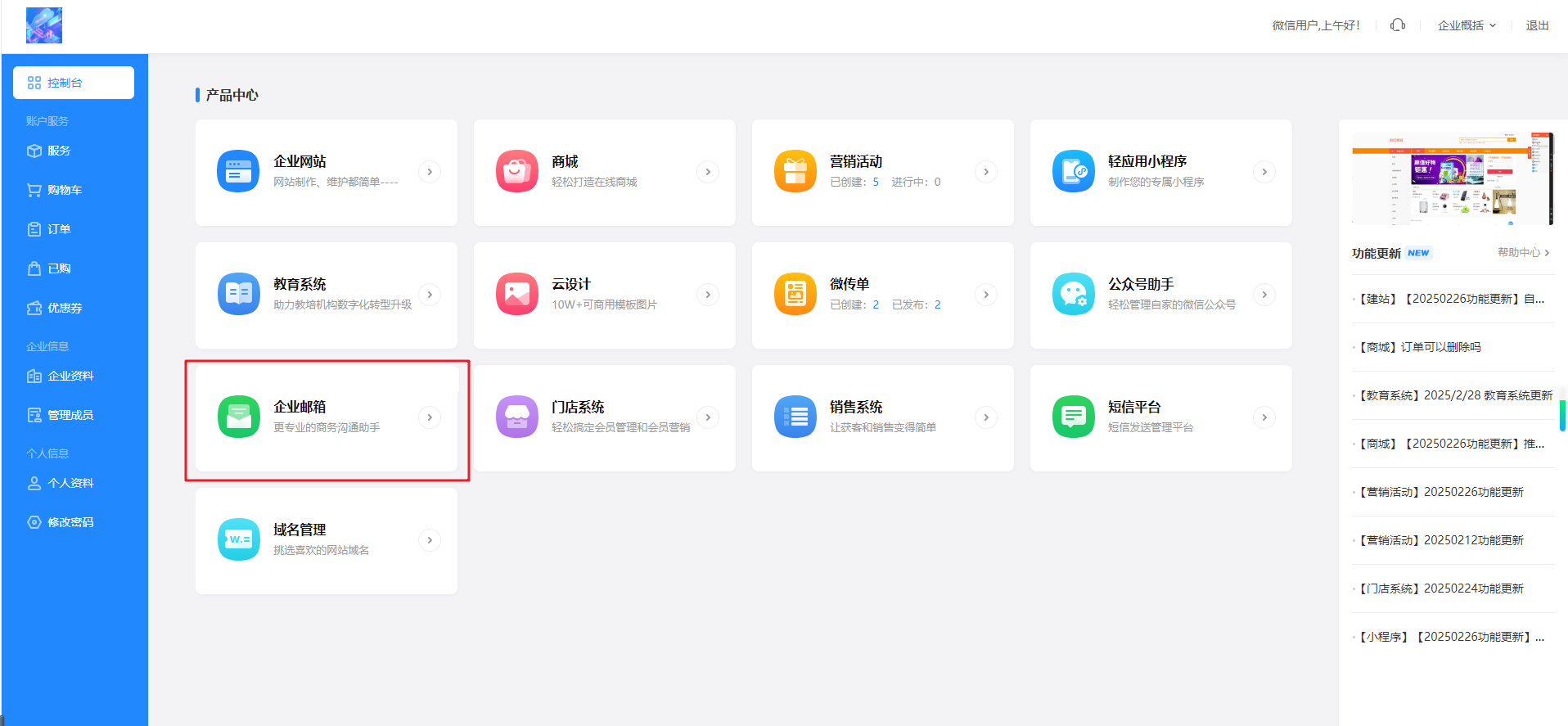The image size is (1568, 726).
Task: Open 【营销活动】20250212功能更新 entry
Action: pyautogui.click(x=1440, y=540)
